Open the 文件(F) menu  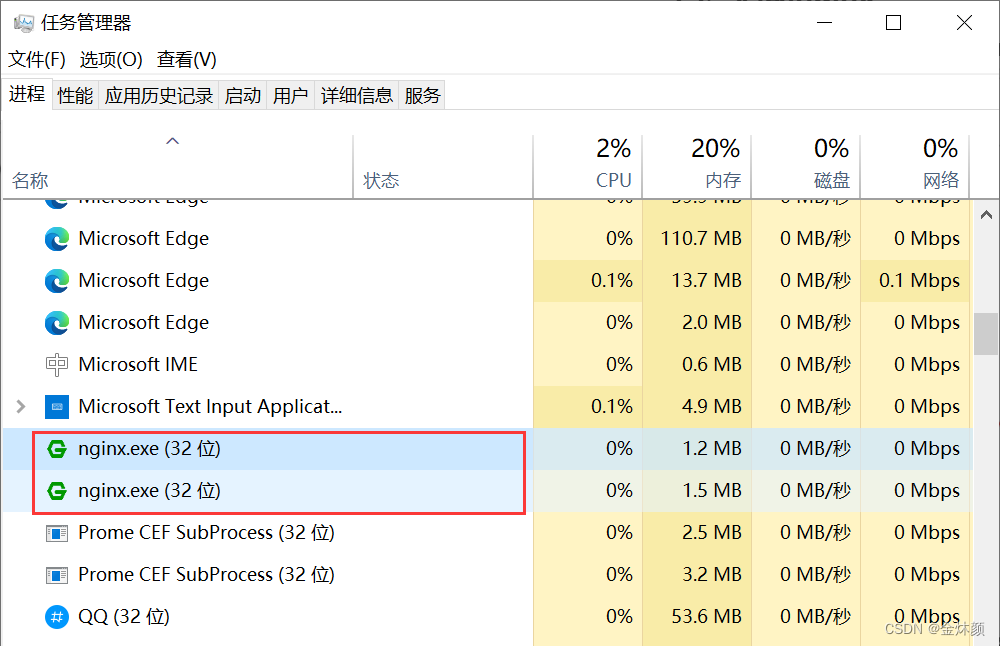coord(37,59)
